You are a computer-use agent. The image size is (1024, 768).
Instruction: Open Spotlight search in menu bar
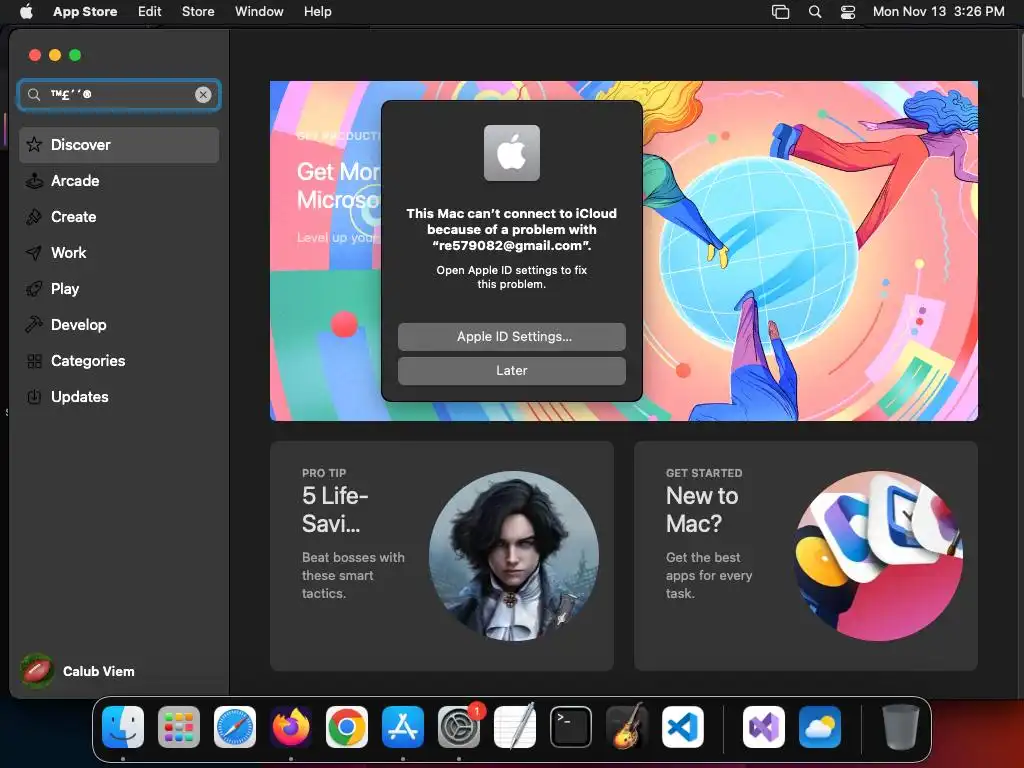tap(814, 12)
